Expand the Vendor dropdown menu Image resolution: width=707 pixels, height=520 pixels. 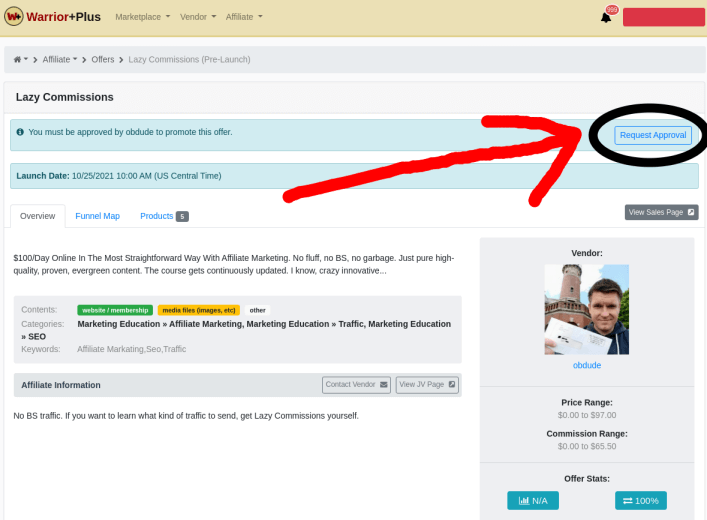197,17
